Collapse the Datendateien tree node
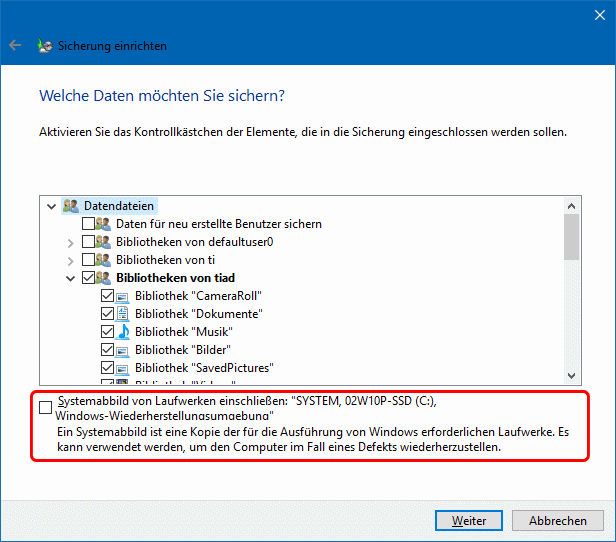Image resolution: width=616 pixels, height=542 pixels. tap(52, 206)
